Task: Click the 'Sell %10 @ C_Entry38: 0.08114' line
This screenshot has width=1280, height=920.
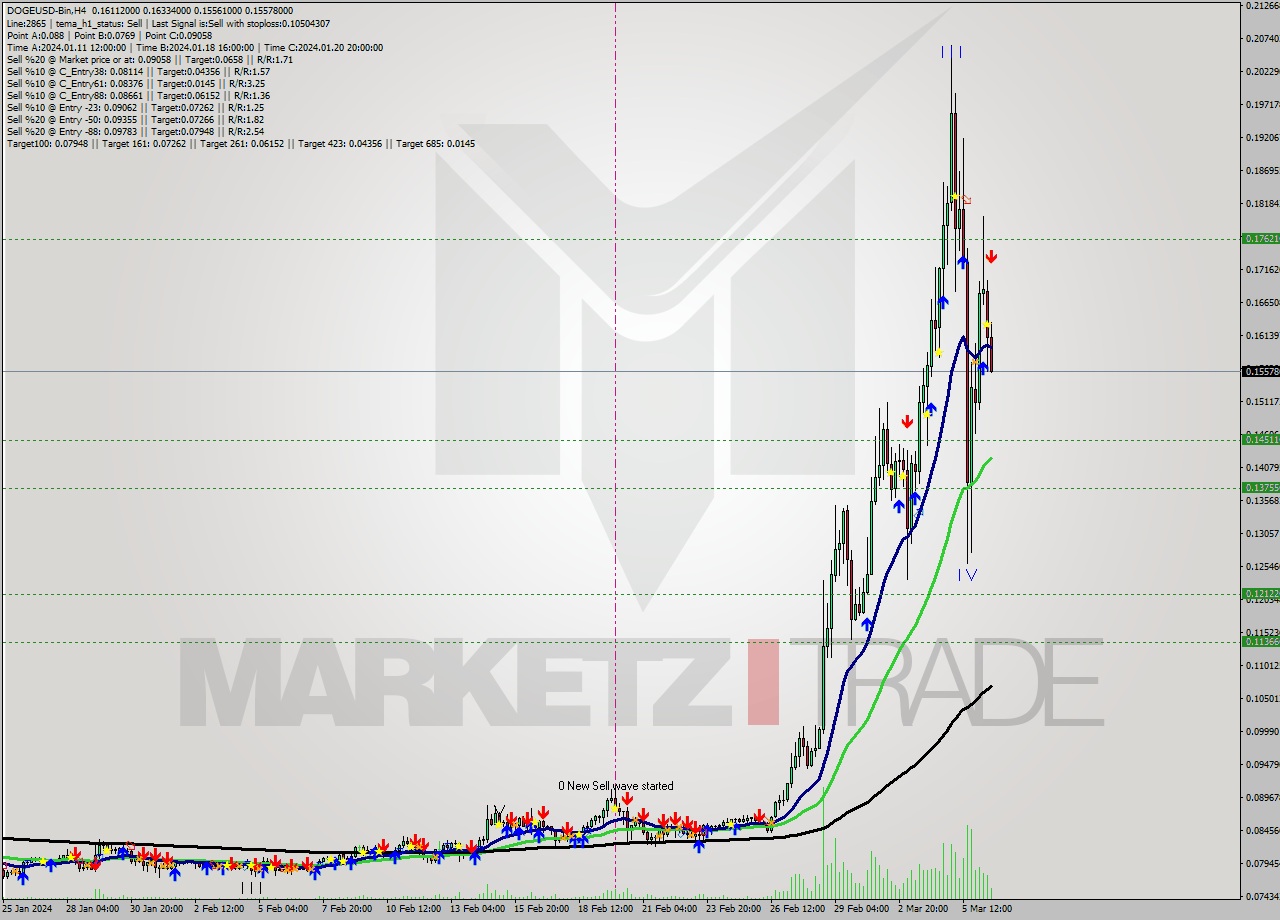Action: (138, 71)
